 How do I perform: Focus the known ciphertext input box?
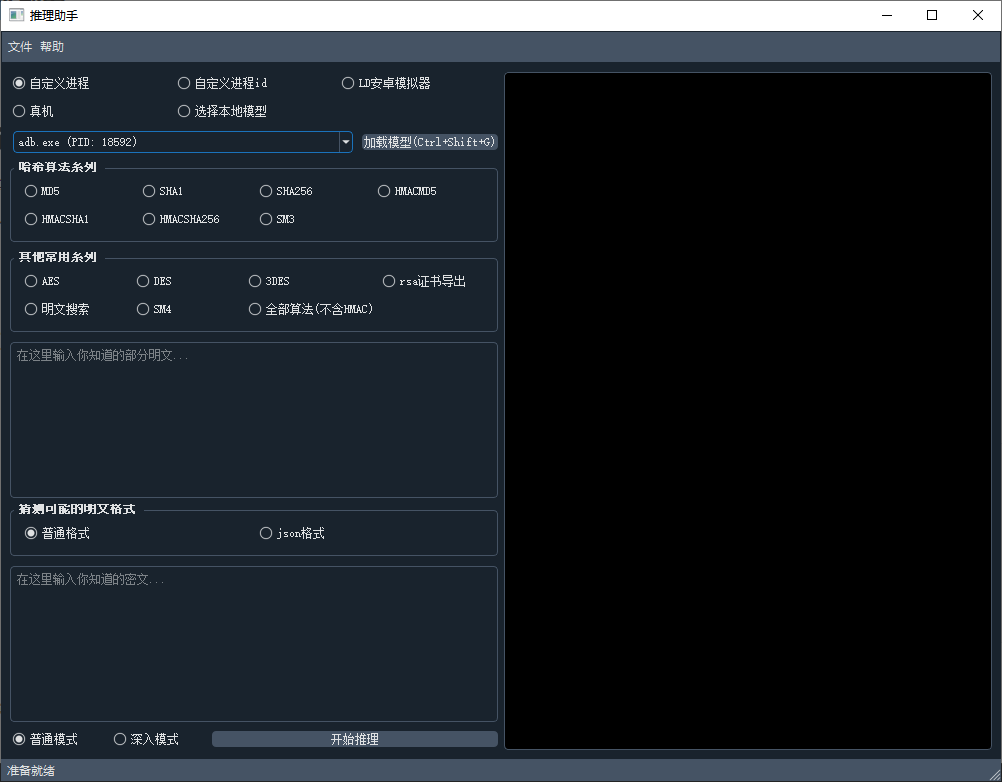point(254,644)
